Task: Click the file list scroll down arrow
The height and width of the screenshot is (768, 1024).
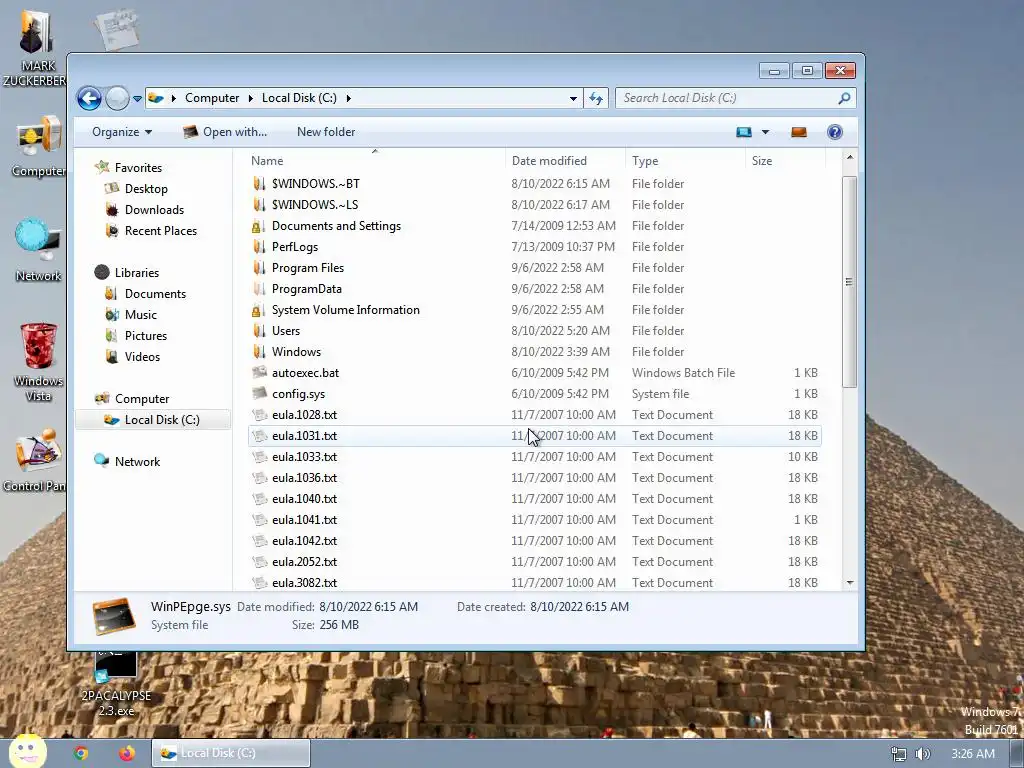Action: [850, 583]
